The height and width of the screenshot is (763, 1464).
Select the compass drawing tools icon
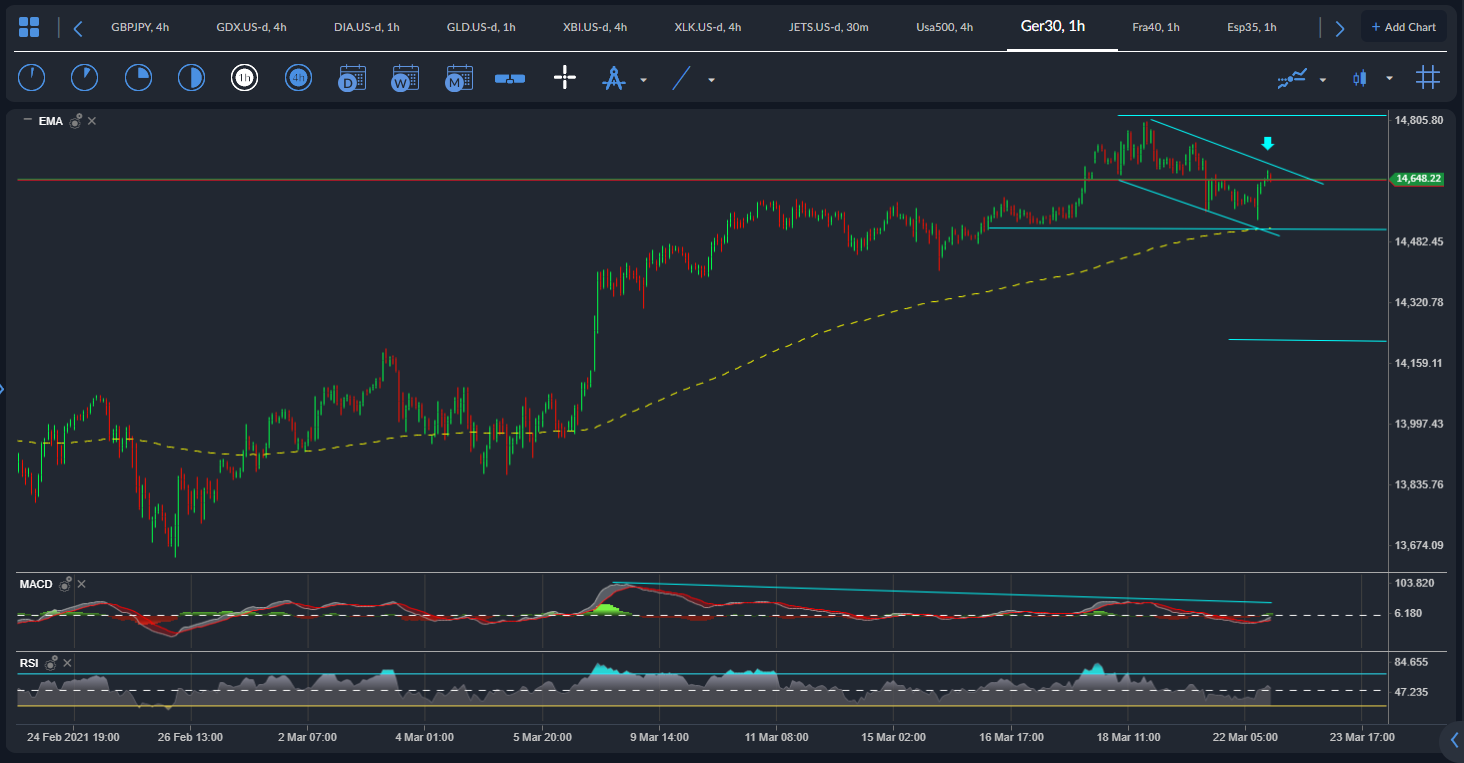tap(613, 78)
